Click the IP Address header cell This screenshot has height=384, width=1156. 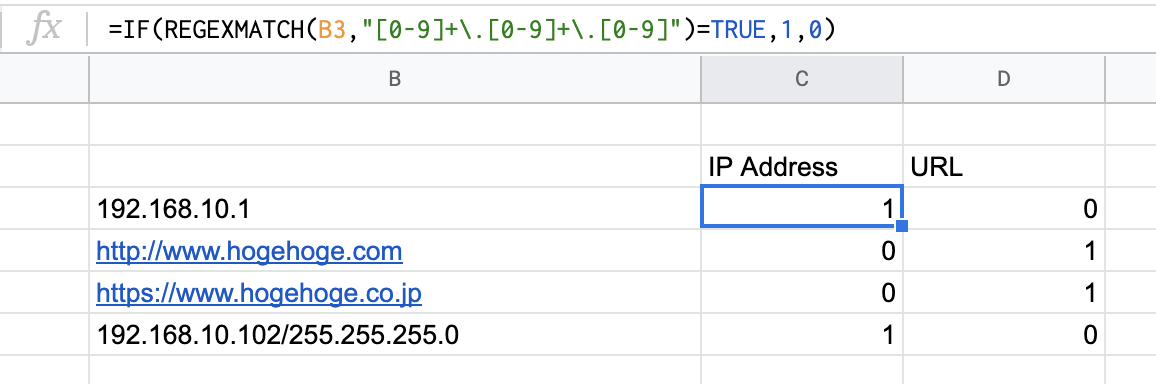click(802, 167)
